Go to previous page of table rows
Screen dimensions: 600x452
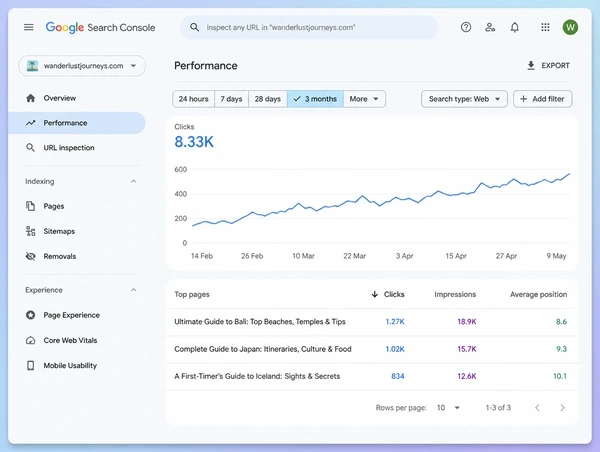(x=537, y=408)
